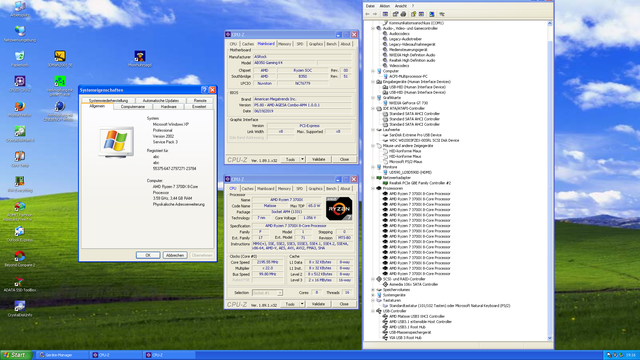The image size is (640, 360).
Task: Open the Outlook Express desktop shortcut
Action: pyautogui.click(x=20, y=234)
